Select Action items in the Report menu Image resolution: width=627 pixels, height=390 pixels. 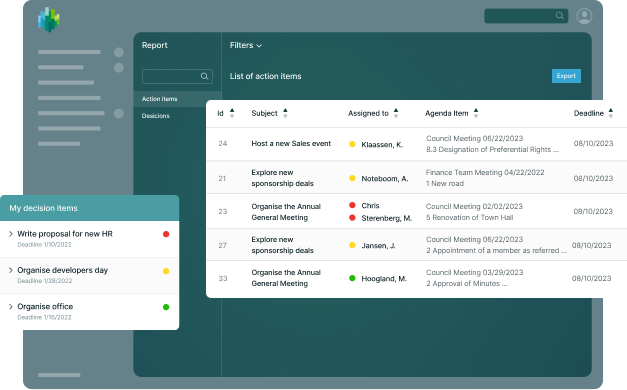(177, 99)
